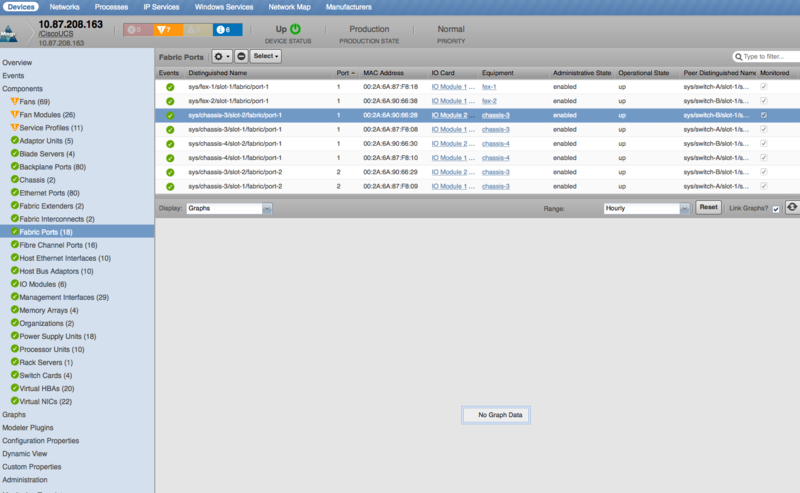Click the Reset button
800x493 pixels.
point(708,207)
